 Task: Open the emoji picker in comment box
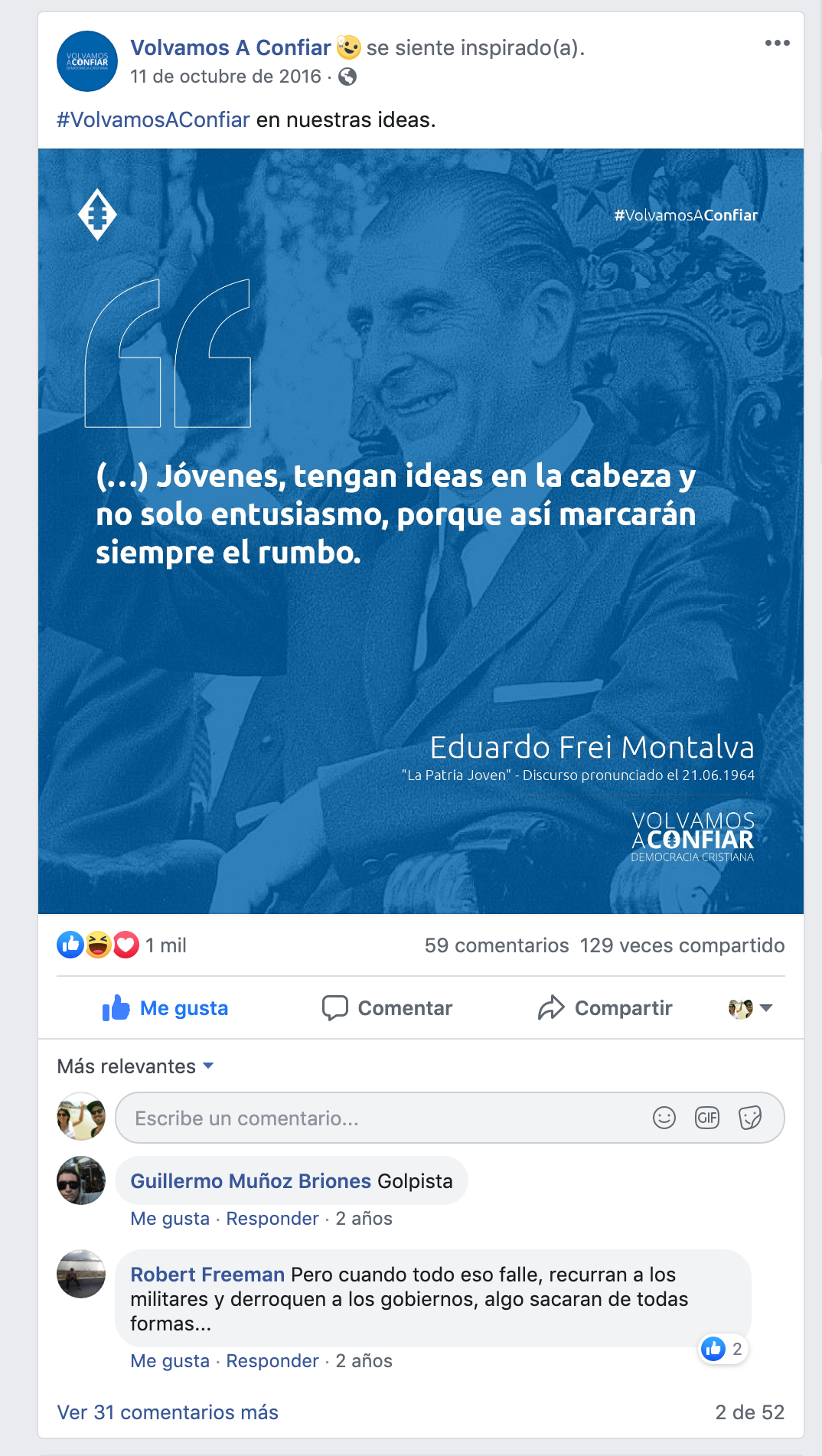[x=664, y=1118]
